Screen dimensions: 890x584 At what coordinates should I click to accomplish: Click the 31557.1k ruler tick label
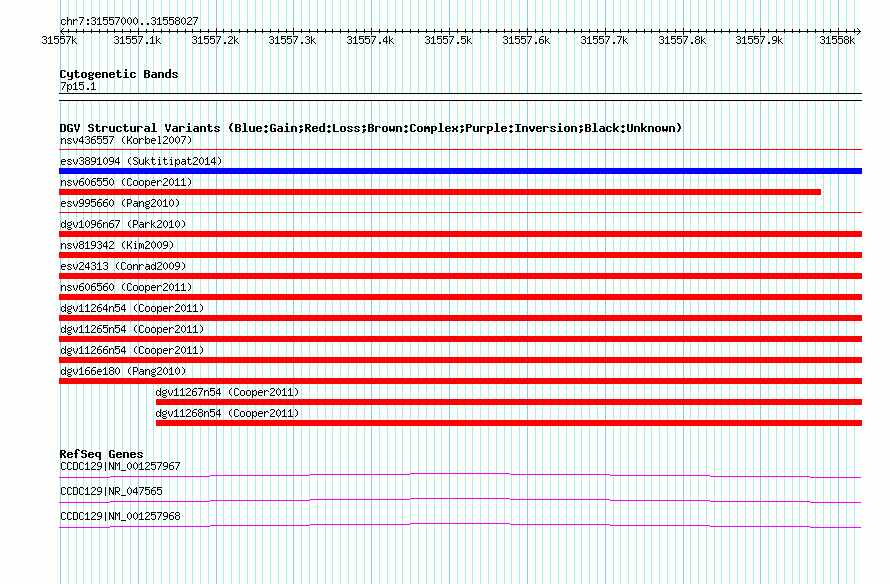(137, 40)
